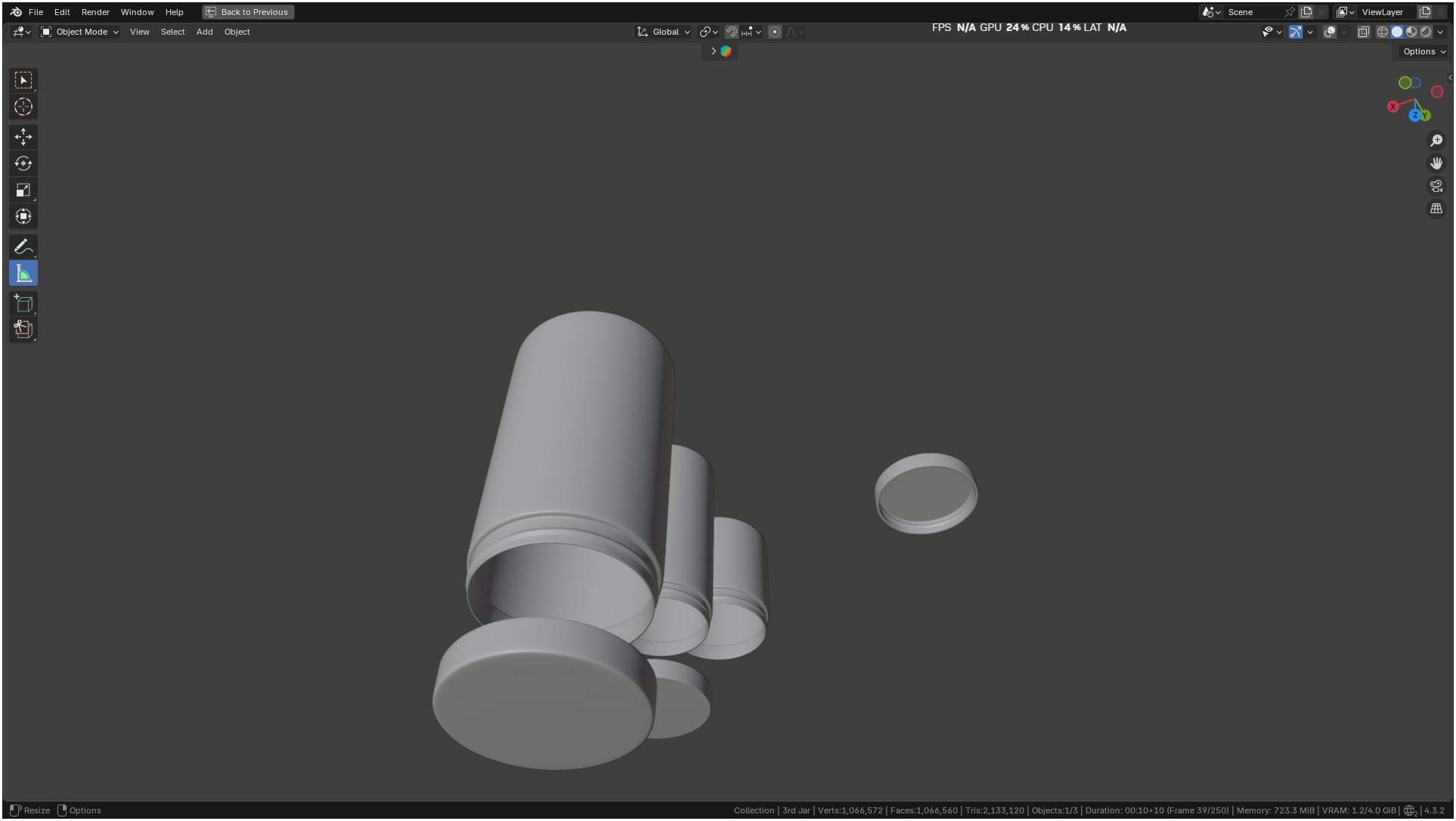
Task: Open gizmo settings dropdown arrow
Action: tap(1311, 32)
